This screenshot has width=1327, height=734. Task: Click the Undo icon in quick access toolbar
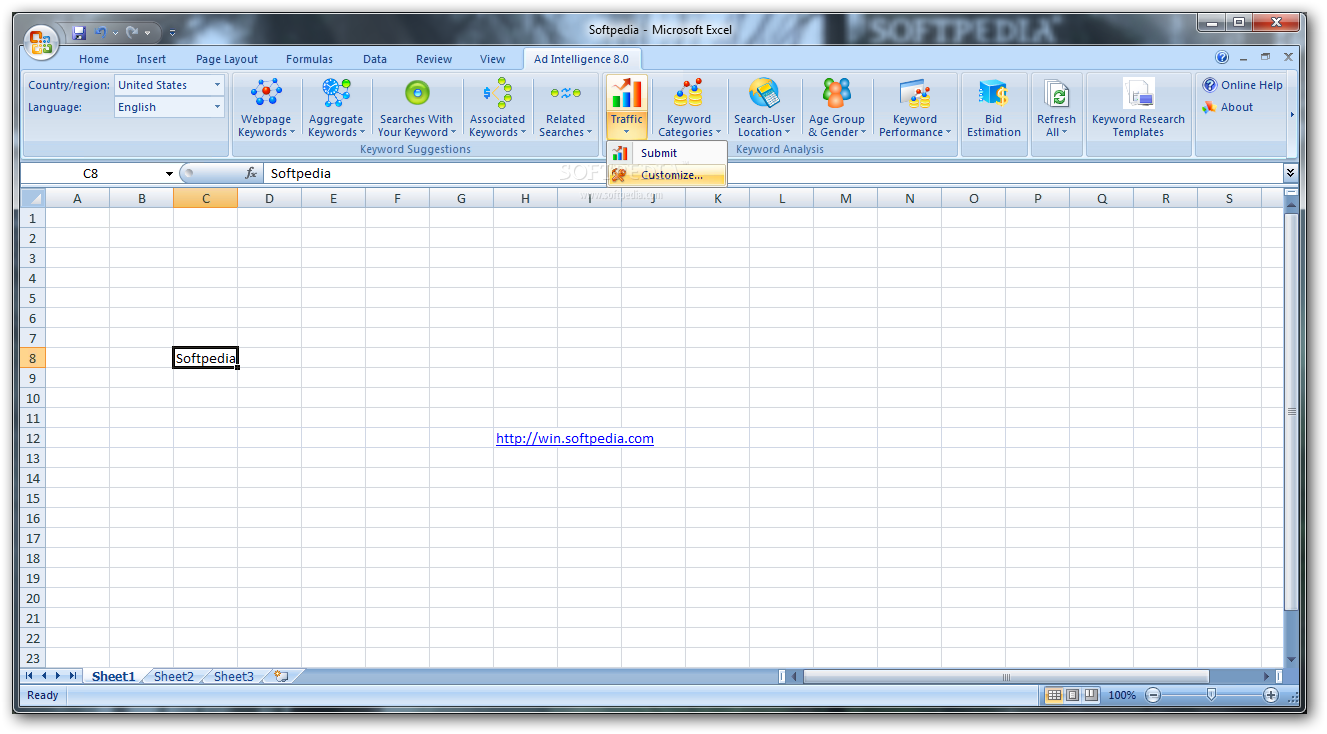click(100, 33)
